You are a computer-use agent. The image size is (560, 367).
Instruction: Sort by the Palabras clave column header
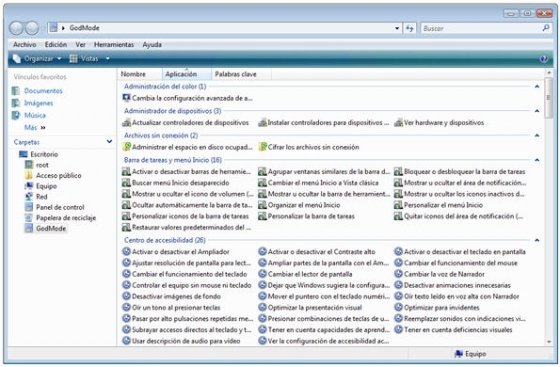[x=241, y=74]
